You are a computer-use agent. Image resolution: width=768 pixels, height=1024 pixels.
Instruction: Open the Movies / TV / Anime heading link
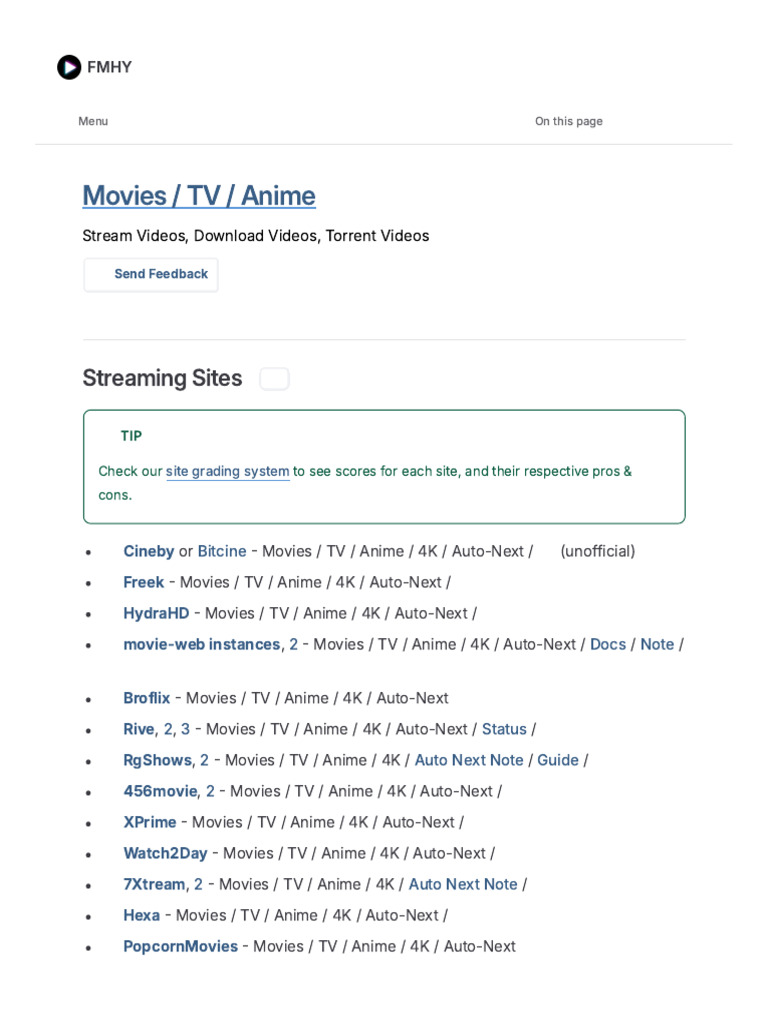(x=199, y=196)
